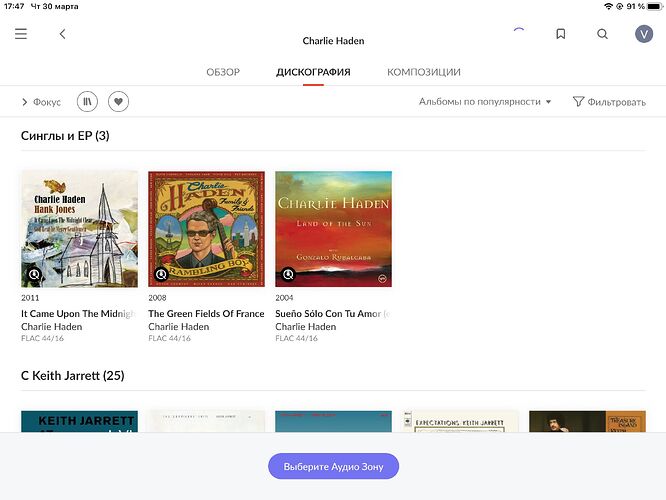Open the hamburger navigation menu
Image resolution: width=666 pixels, height=500 pixels.
(x=21, y=34)
